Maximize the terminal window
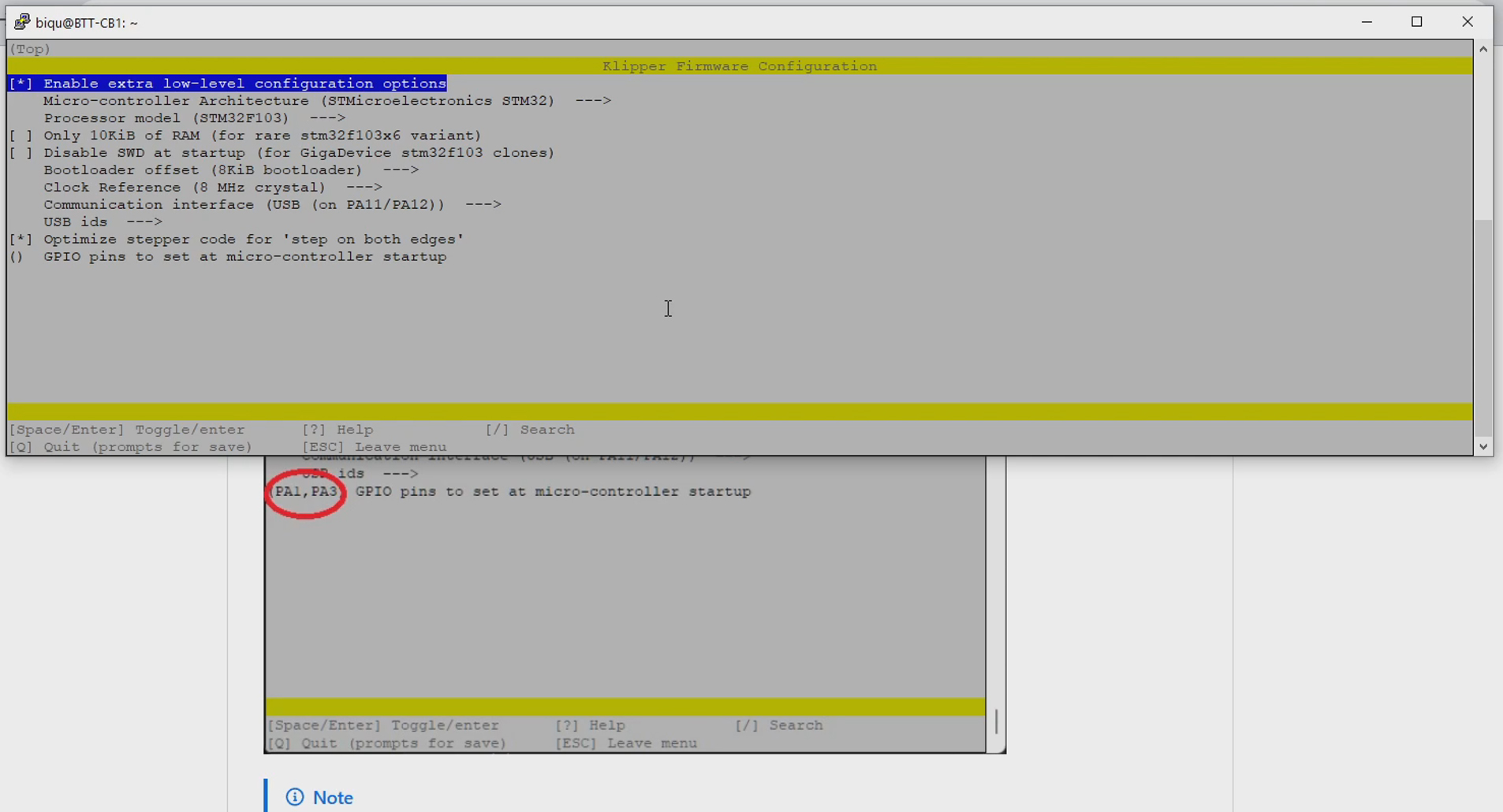The image size is (1503, 812). [1416, 22]
